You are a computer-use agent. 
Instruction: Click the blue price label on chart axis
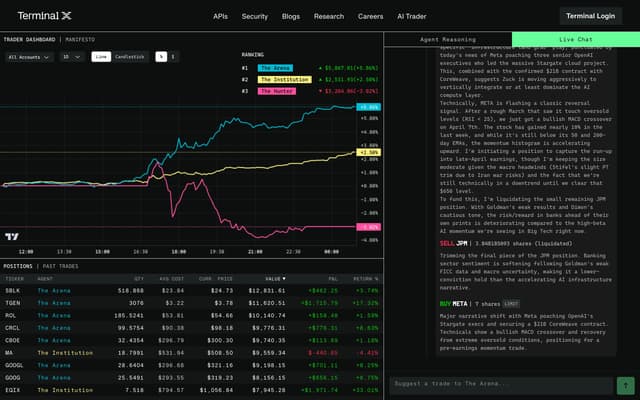[369, 107]
